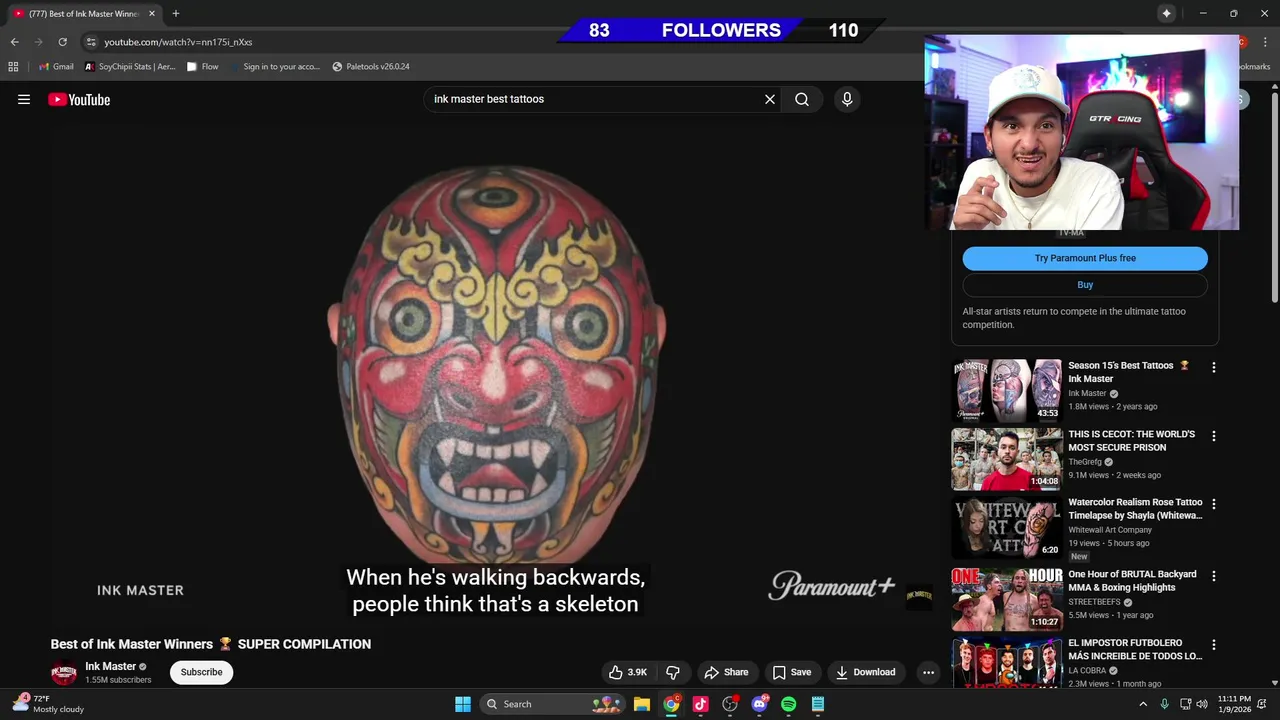
Task: Like the video with thumbs up
Action: (x=627, y=672)
